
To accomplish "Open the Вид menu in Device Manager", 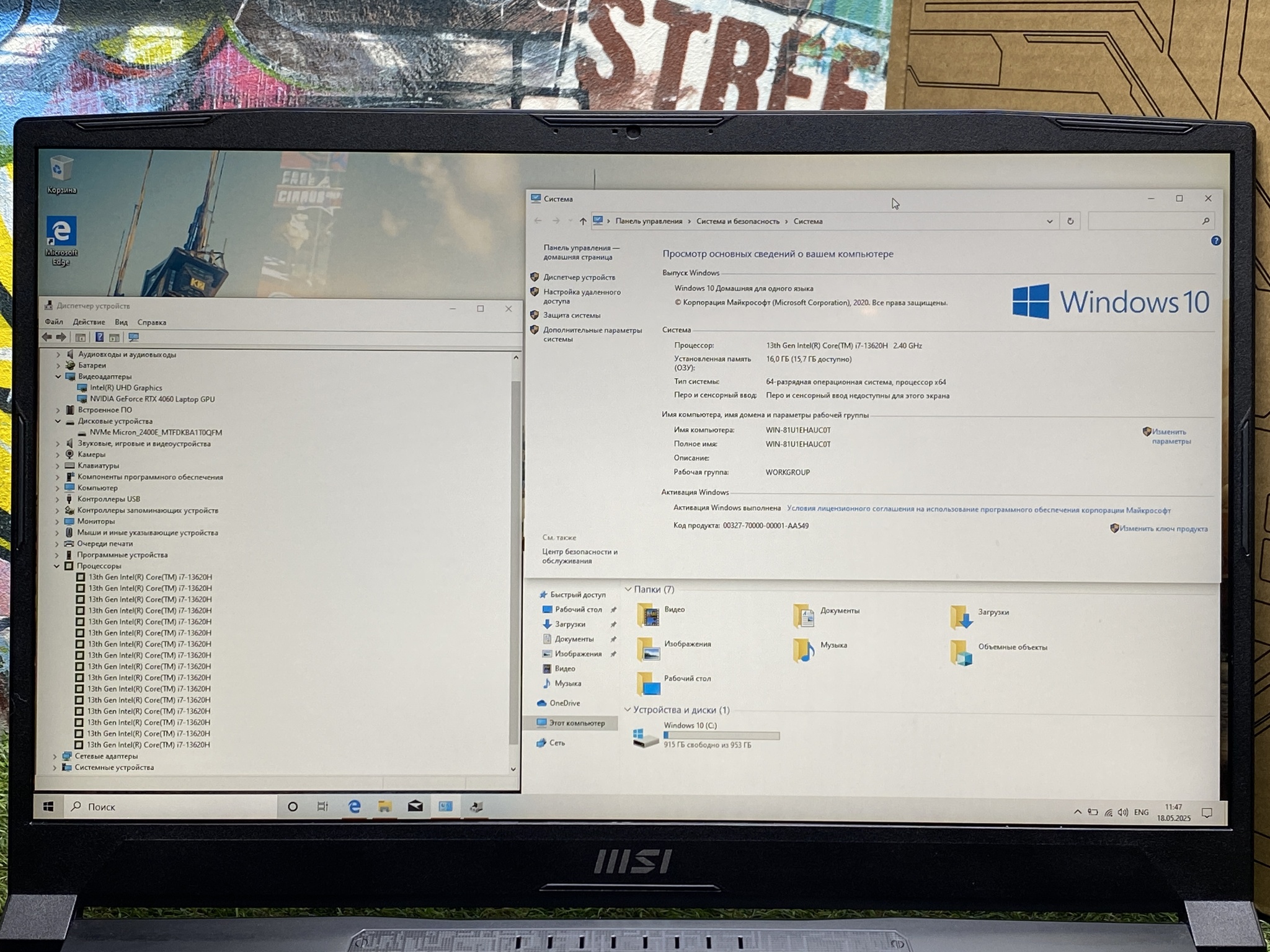I will tap(121, 322).
